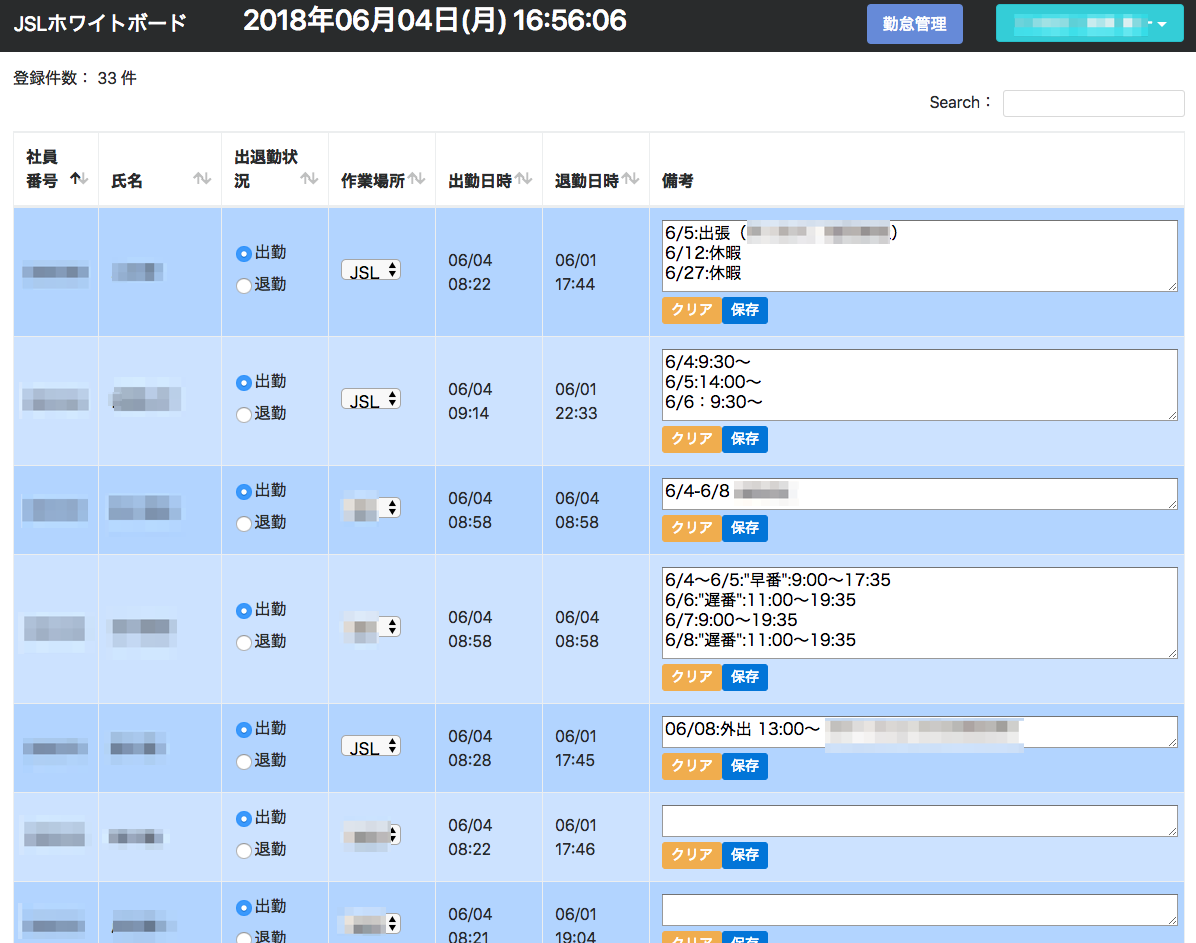Set 出勤 radio in the 6/4-6/8 note row
The height and width of the screenshot is (943, 1196).
(x=243, y=491)
